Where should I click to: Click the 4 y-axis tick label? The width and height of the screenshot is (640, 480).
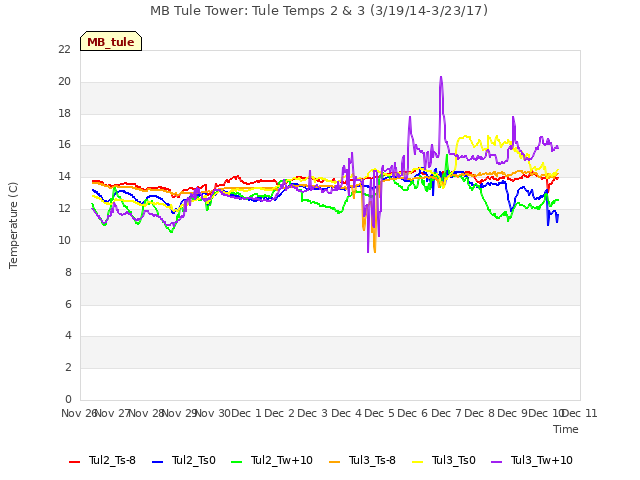coord(68,336)
